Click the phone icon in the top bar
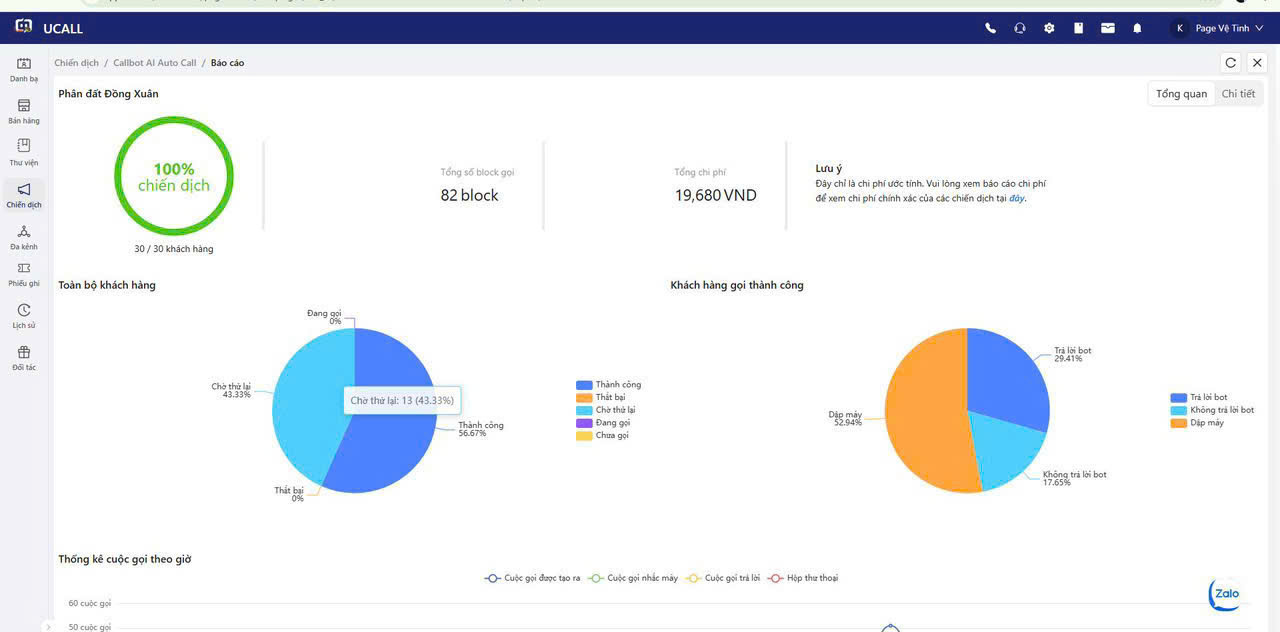1280x632 pixels. pyautogui.click(x=990, y=28)
